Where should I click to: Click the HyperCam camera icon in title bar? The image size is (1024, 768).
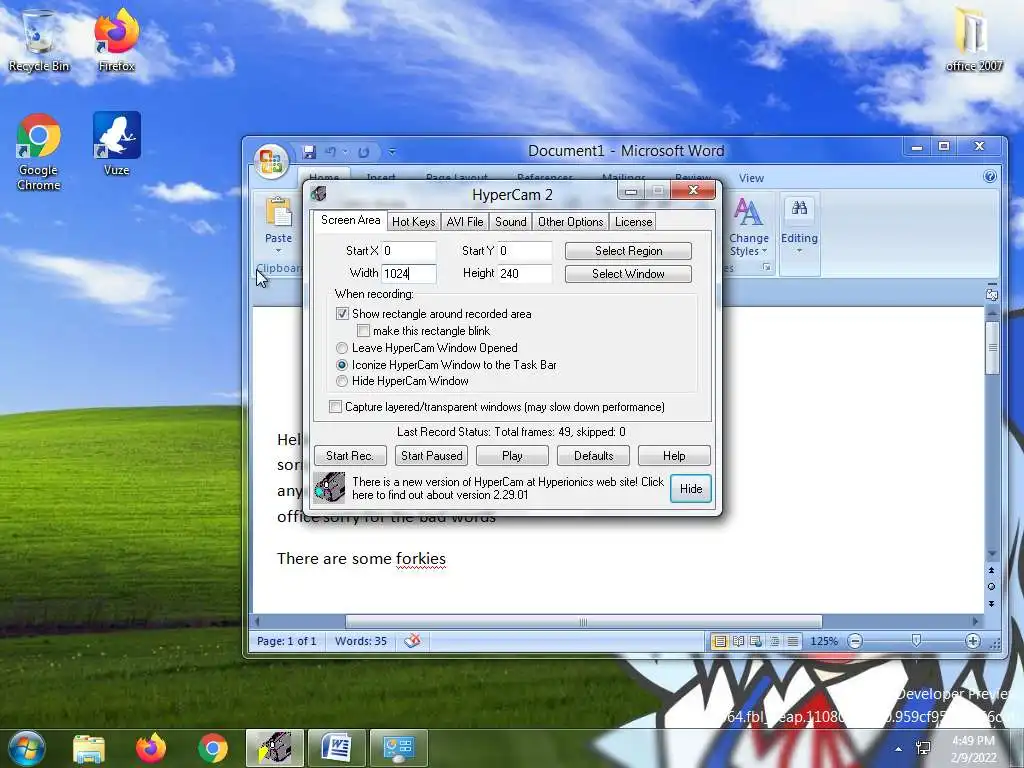click(x=319, y=193)
